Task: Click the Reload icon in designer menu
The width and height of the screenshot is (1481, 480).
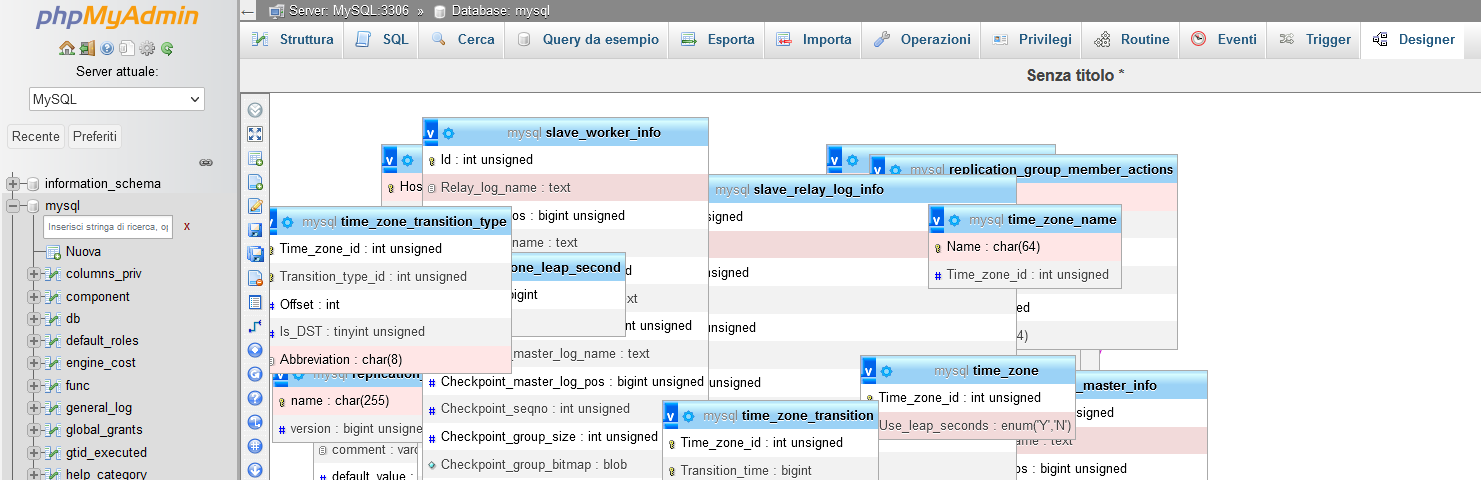Action: click(x=255, y=374)
